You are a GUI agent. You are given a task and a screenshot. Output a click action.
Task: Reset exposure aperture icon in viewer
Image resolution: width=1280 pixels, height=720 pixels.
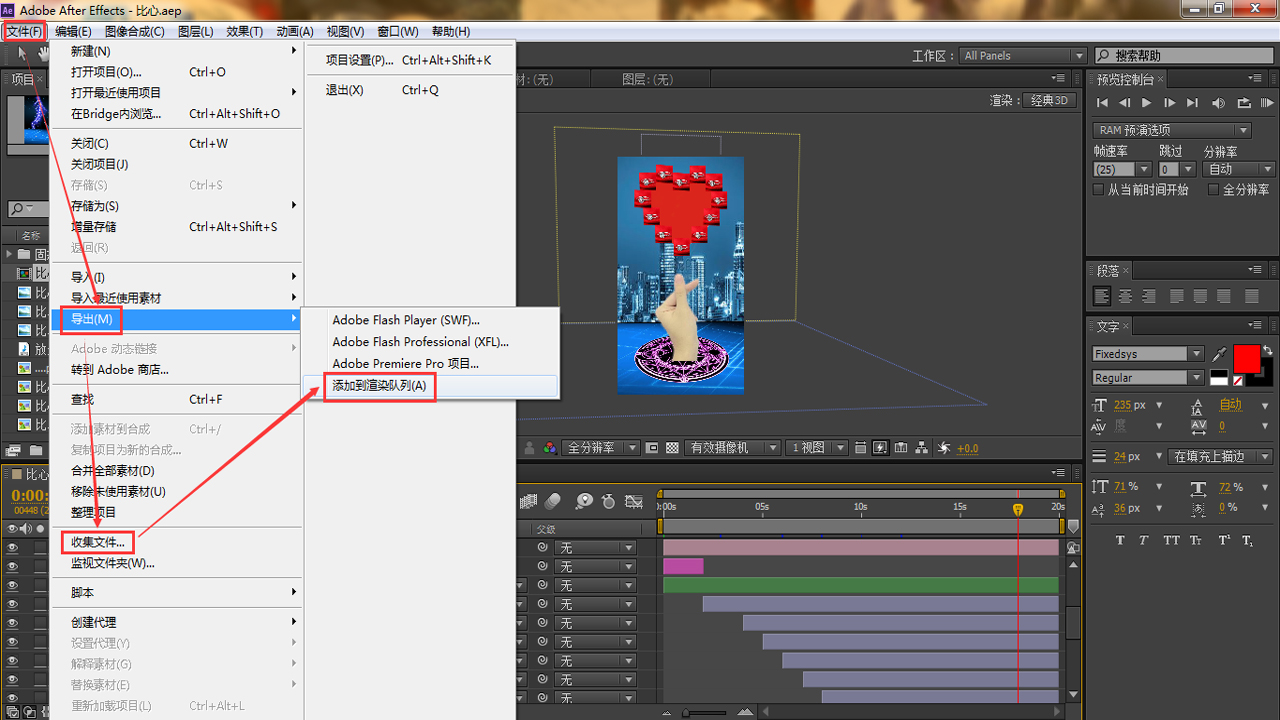point(945,448)
